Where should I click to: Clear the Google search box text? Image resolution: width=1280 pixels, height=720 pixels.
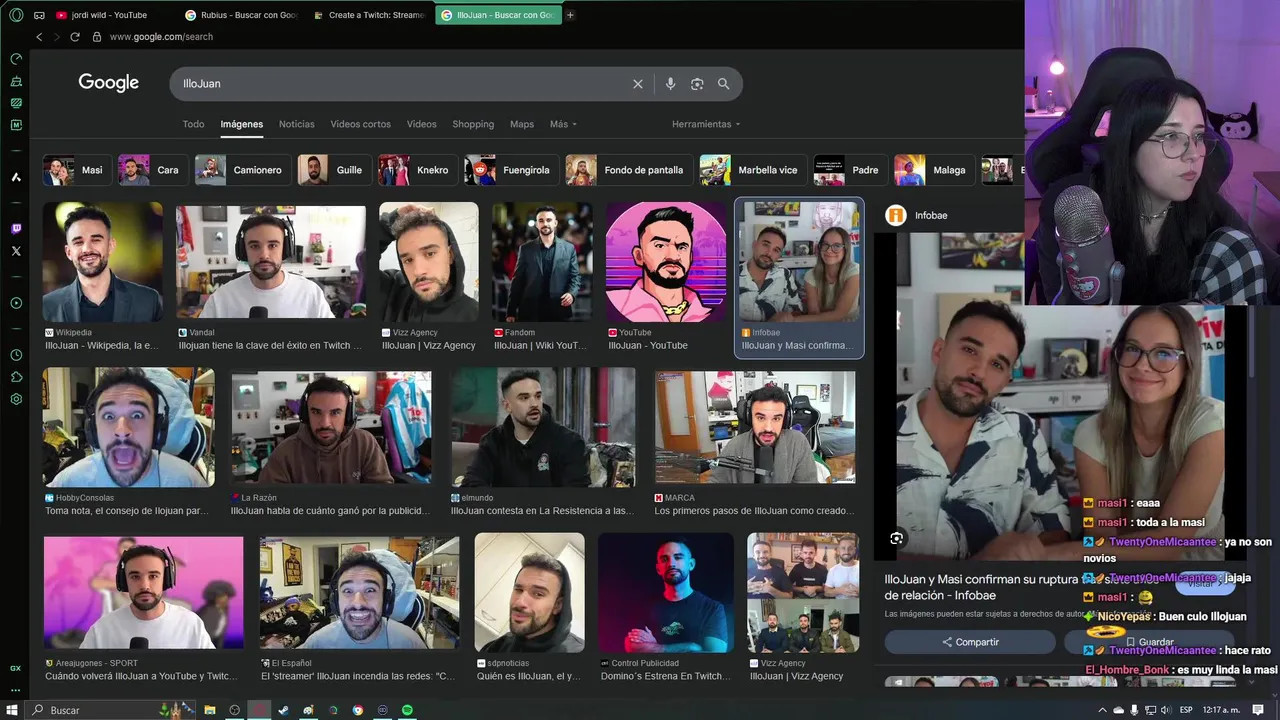638,84
